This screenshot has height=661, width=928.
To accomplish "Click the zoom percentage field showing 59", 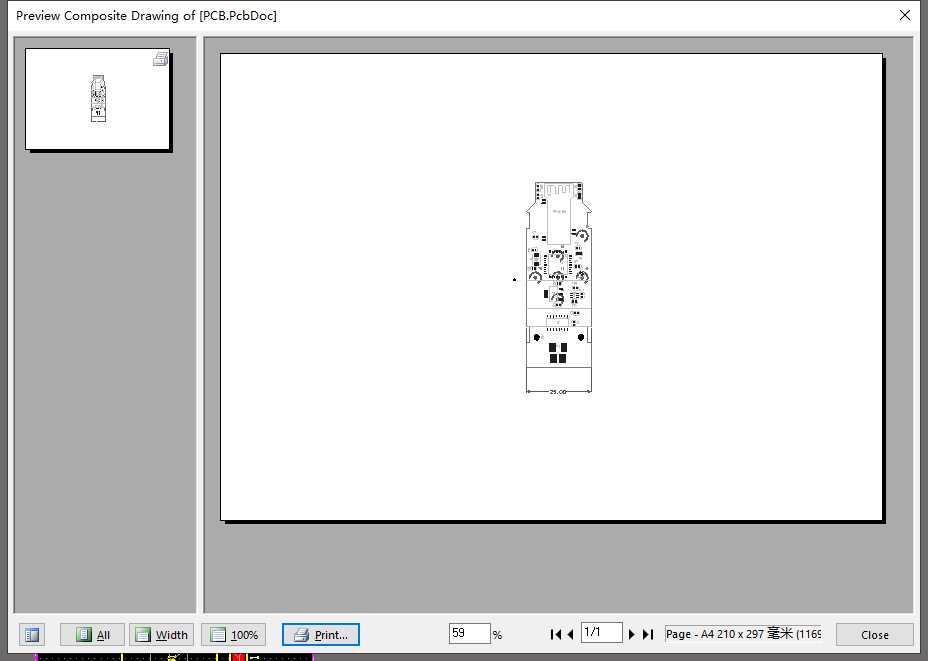I will coord(470,633).
